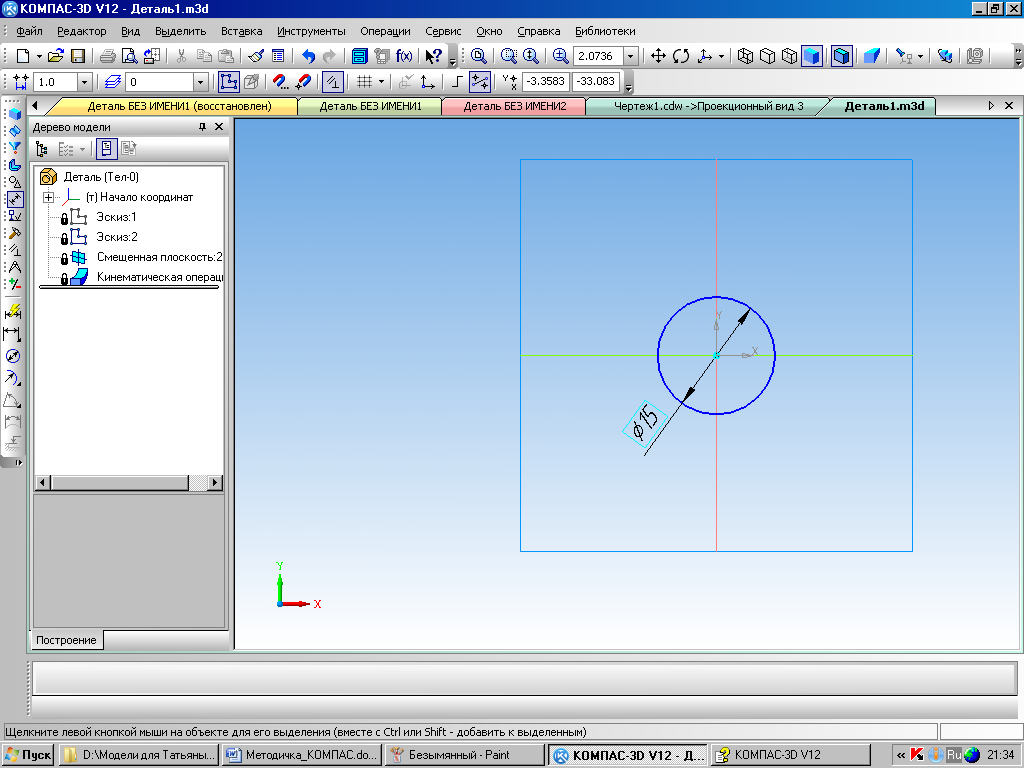Click the Пуск start button
Image resolution: width=1024 pixels, height=768 pixels.
point(28,755)
